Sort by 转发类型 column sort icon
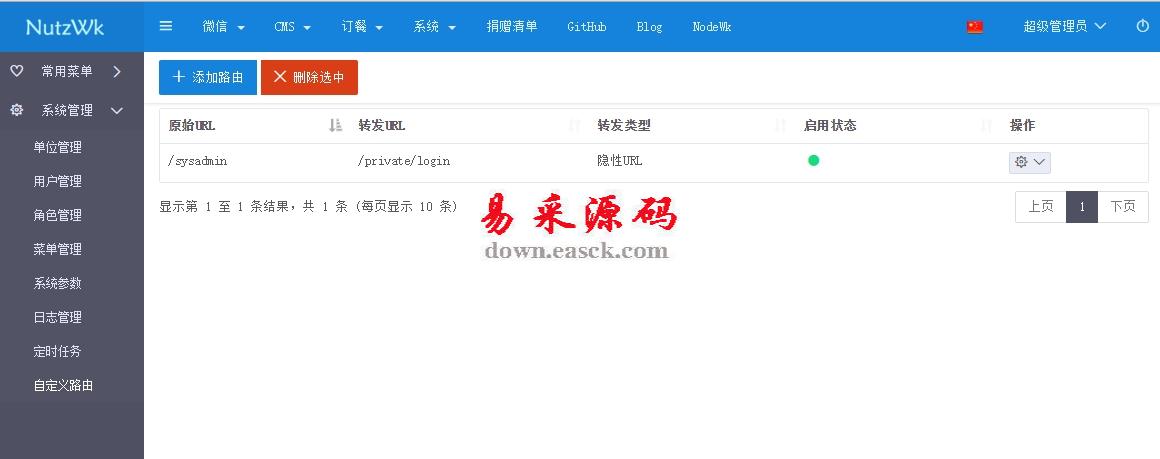This screenshot has width=1160, height=459. (x=780, y=126)
